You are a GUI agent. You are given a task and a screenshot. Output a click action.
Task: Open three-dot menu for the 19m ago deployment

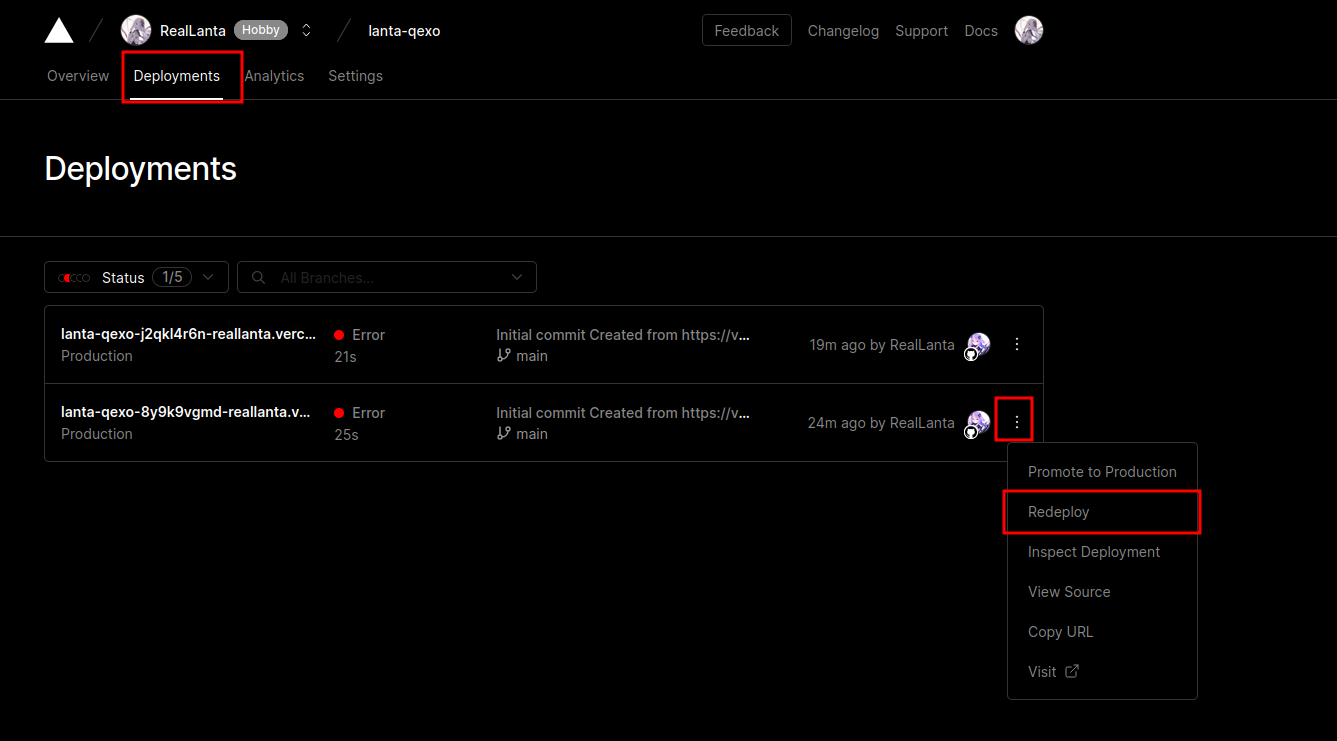[x=1017, y=344]
